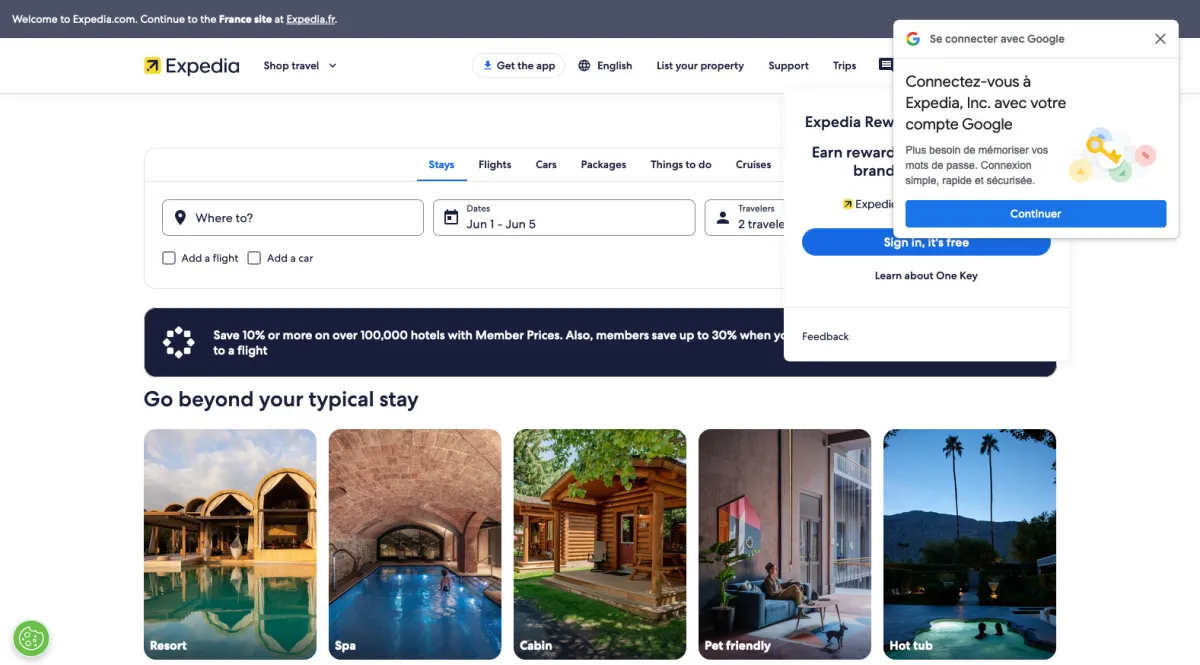Open the Dates picker Jun 1 - Jun 5
Viewport: 1200px width, 665px height.
[564, 218]
